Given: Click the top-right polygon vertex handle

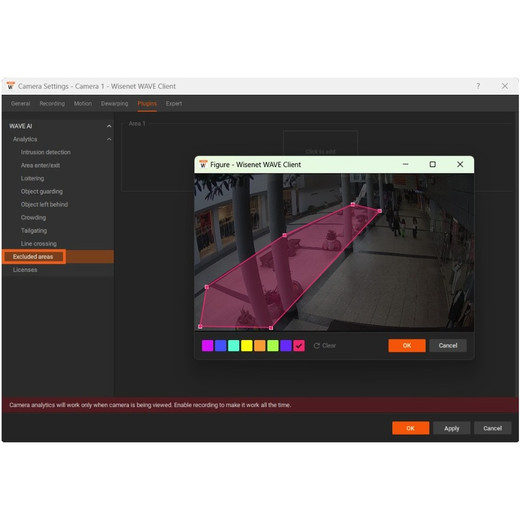Looking at the screenshot, I should click(380, 211).
